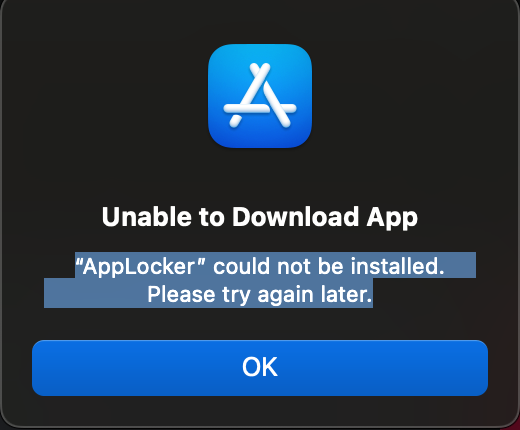The image size is (520, 430).
Task: Click the word "could" in the message
Action: coord(241,266)
